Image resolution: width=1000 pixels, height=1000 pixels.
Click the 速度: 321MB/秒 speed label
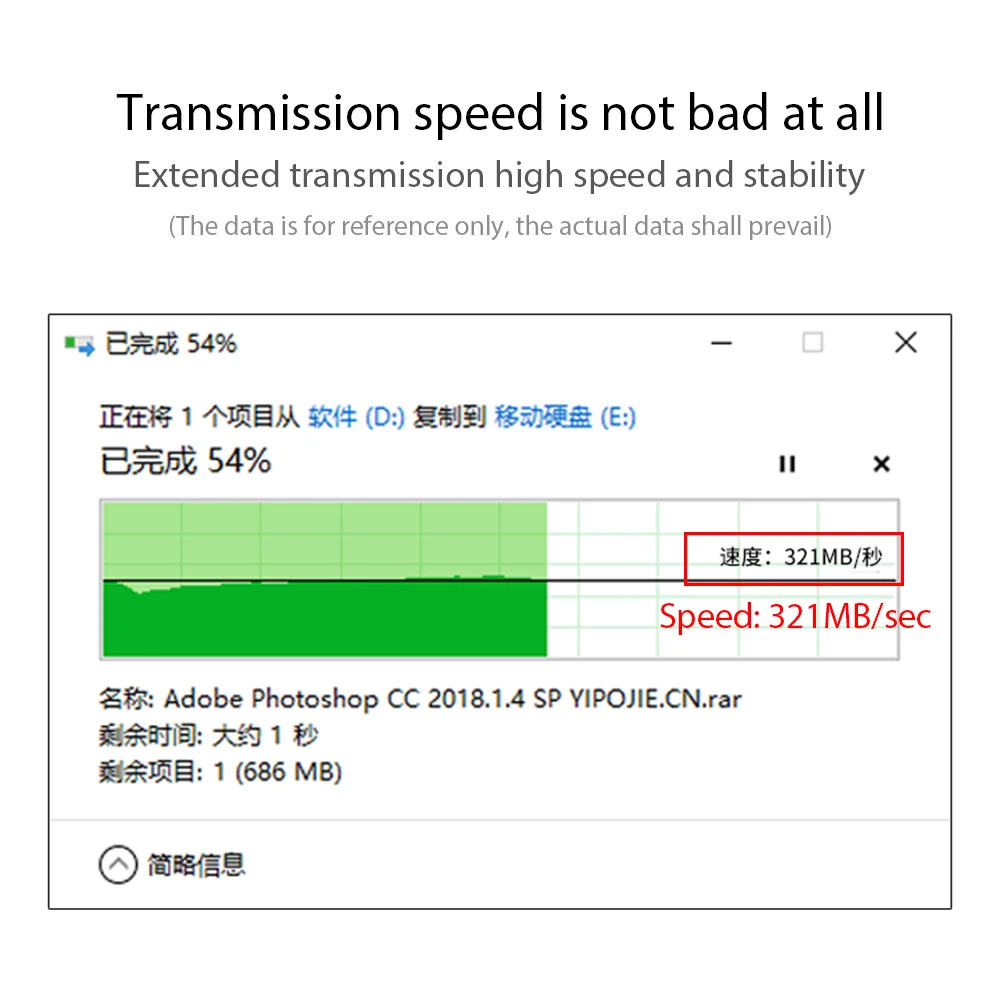click(801, 557)
